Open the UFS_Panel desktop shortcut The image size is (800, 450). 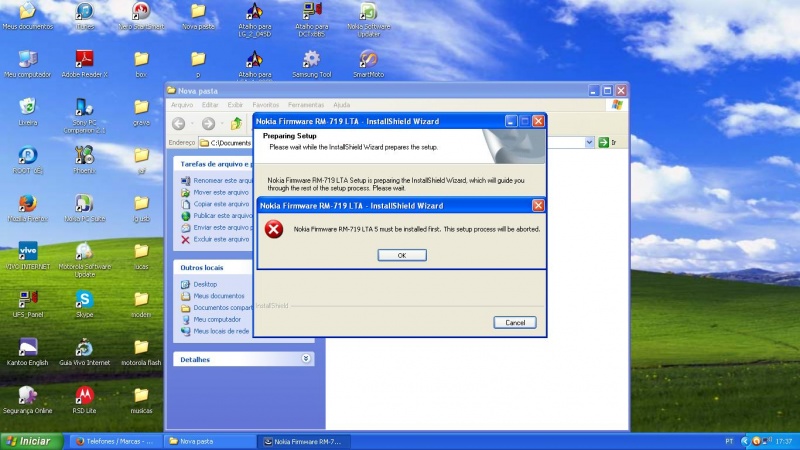(x=28, y=304)
